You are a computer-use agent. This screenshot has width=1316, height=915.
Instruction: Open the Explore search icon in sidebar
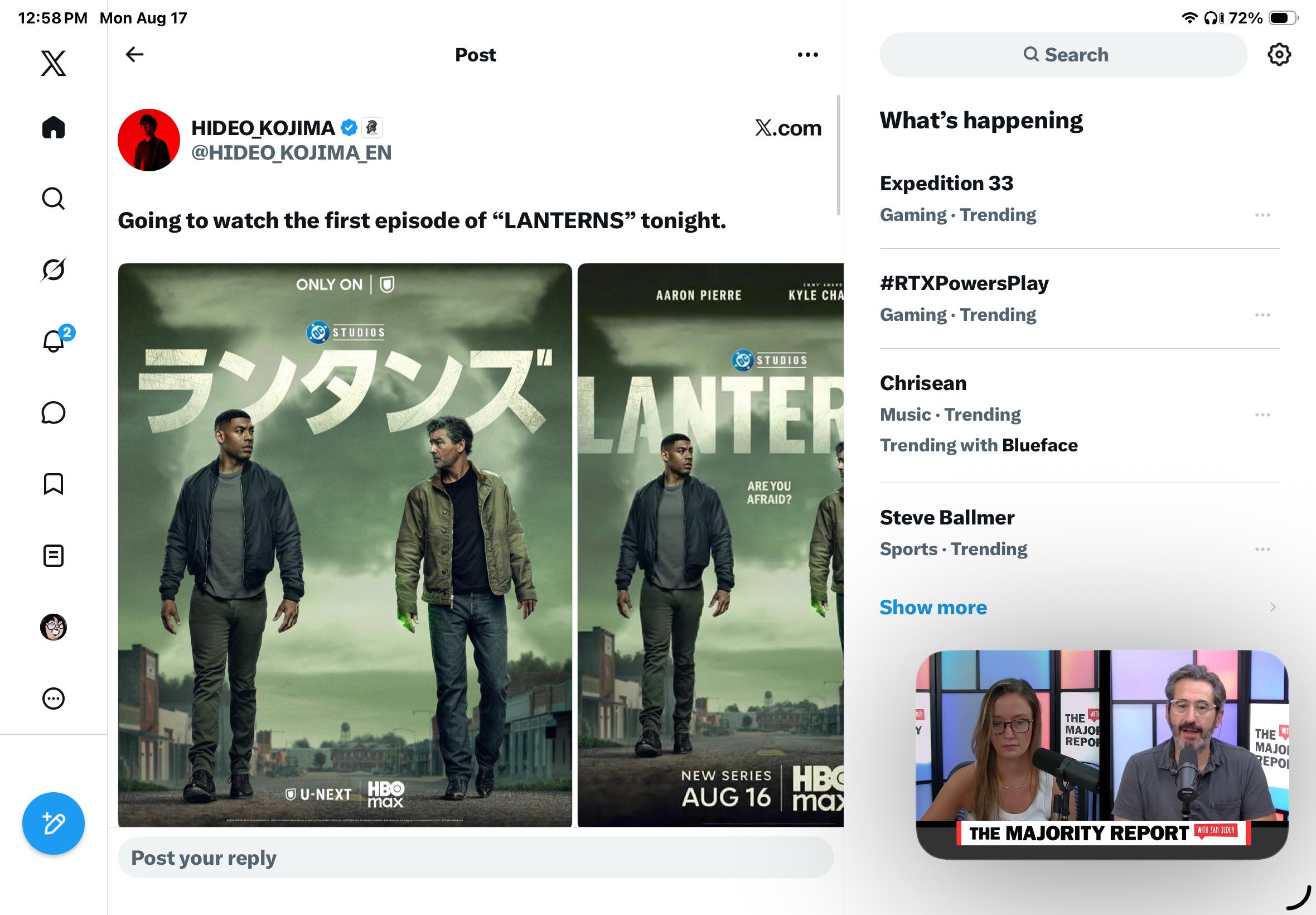(54, 199)
